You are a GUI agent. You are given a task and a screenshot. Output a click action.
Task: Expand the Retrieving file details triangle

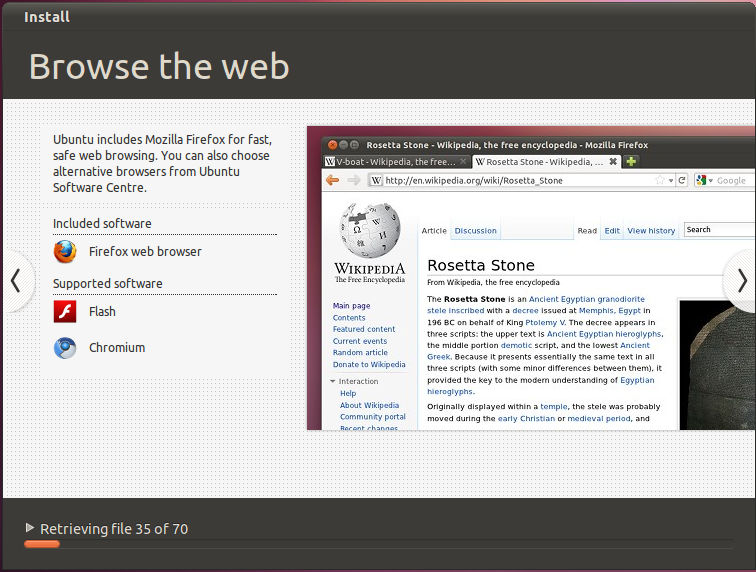click(x=30, y=528)
